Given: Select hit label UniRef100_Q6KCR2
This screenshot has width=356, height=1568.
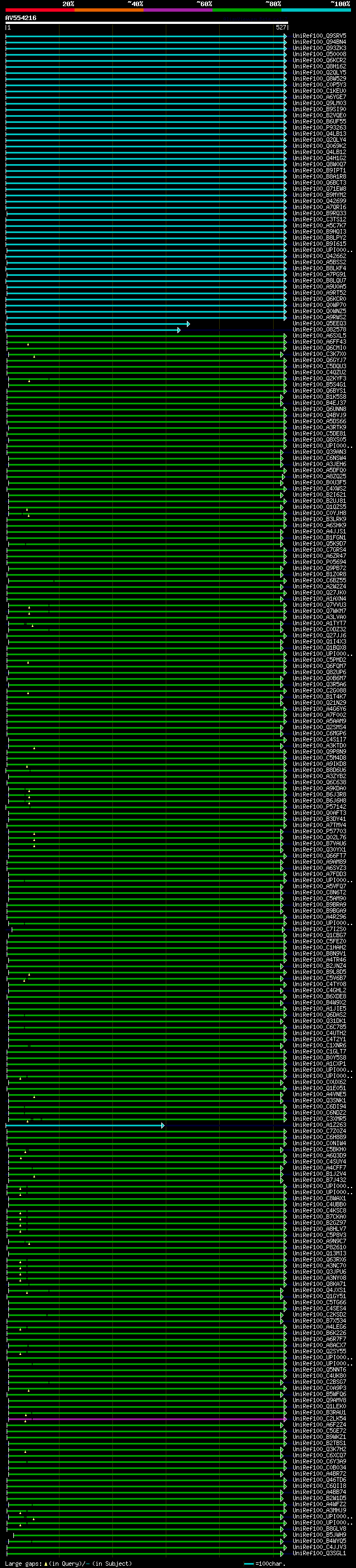Looking at the screenshot, I should (319, 60).
